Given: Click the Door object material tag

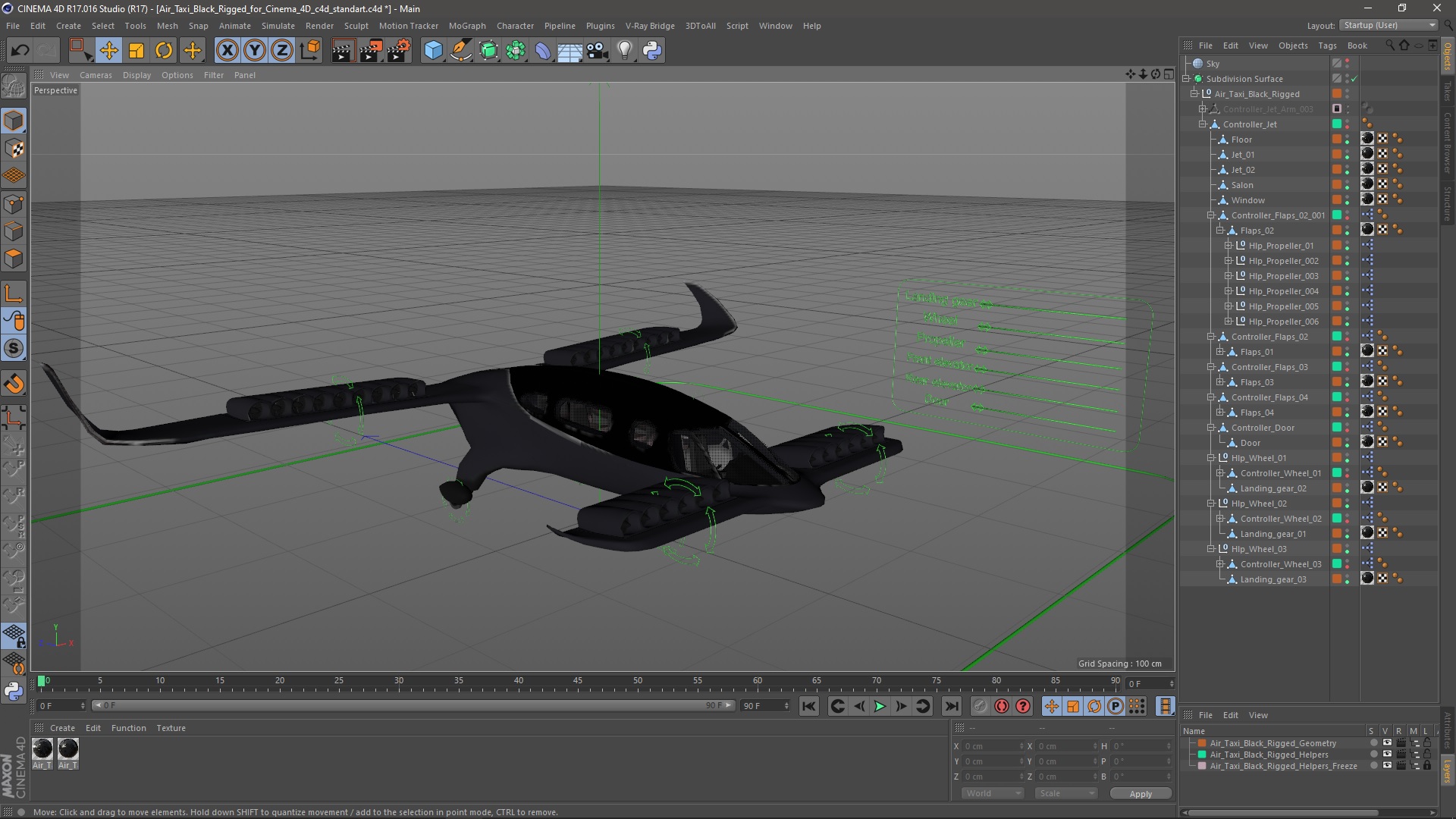Looking at the screenshot, I should coord(1367,442).
